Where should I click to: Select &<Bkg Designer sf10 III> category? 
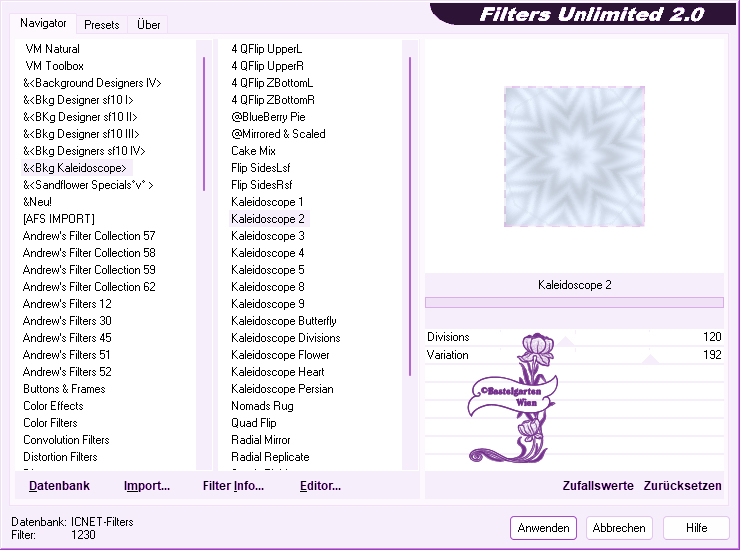pos(81,134)
